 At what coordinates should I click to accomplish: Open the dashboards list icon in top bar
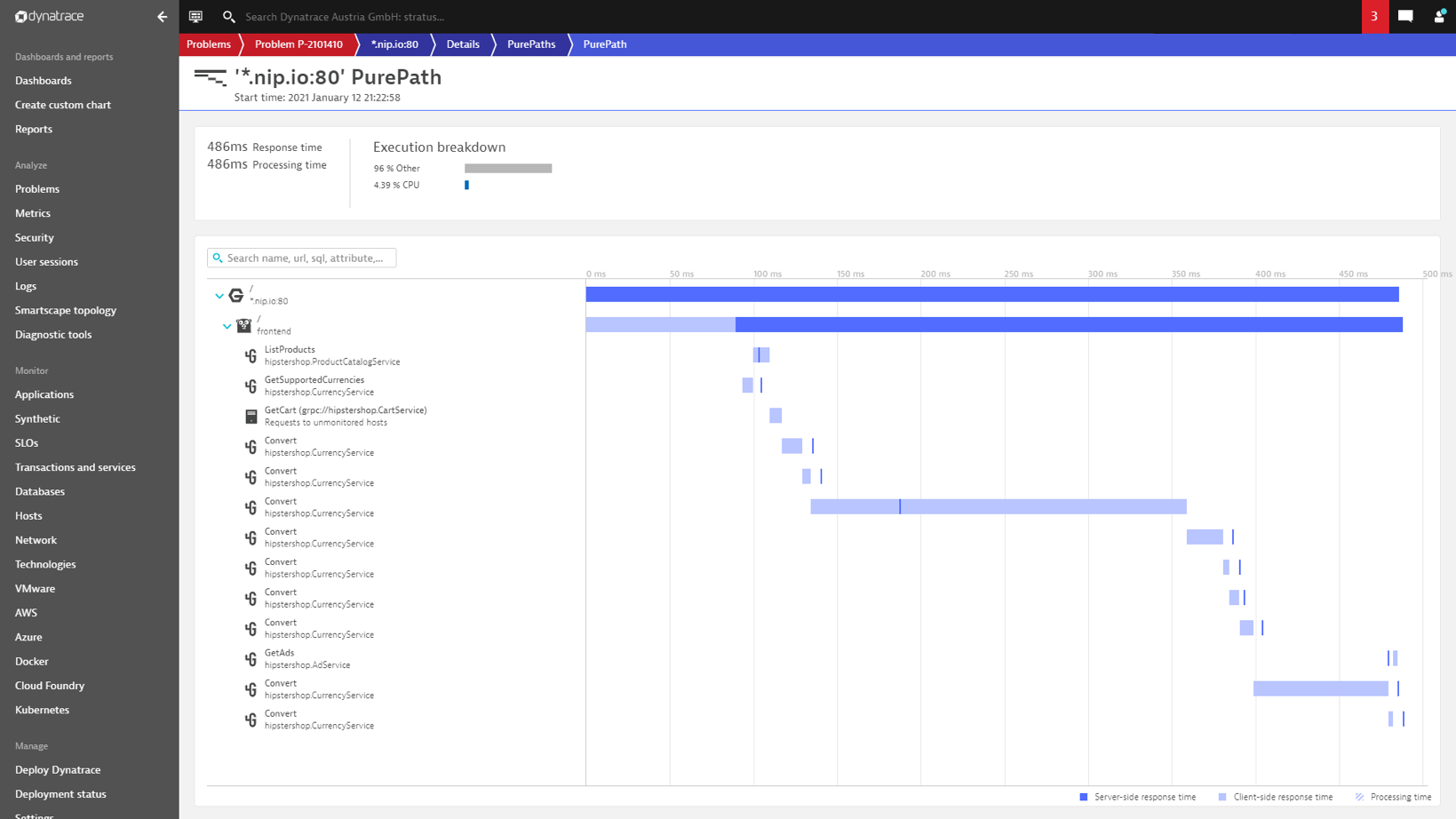pos(195,17)
